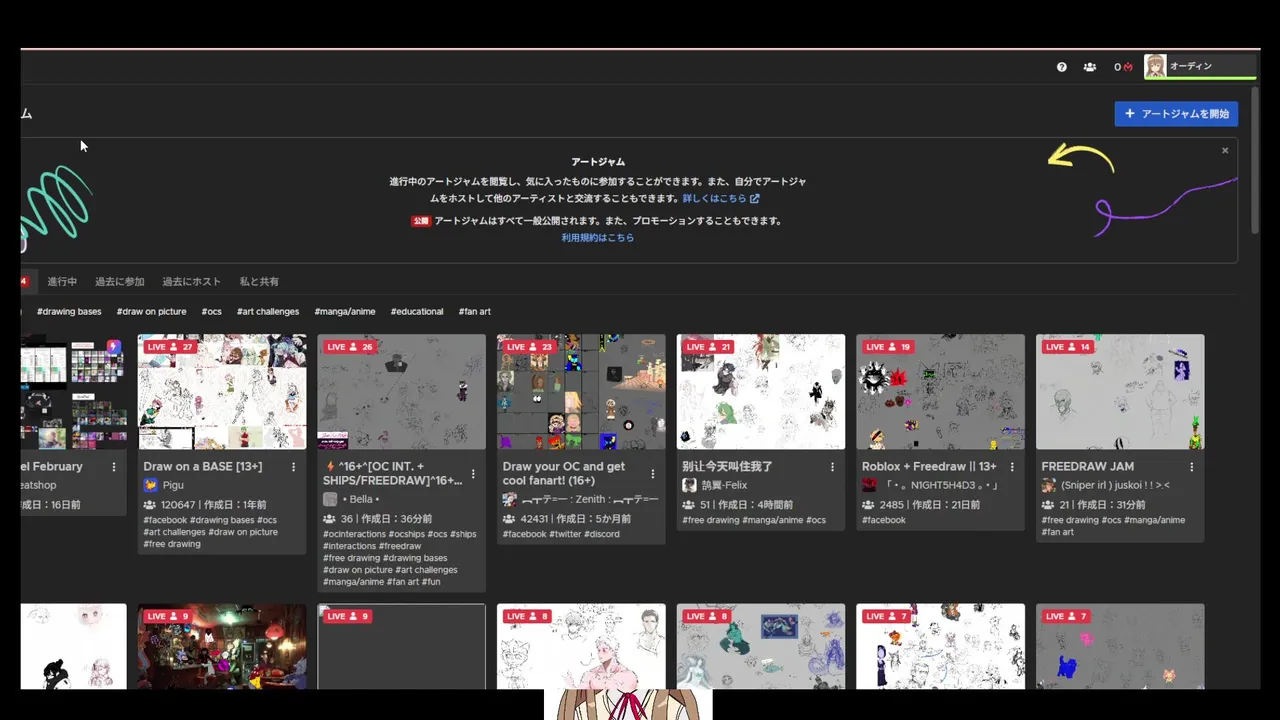Screen dimensions: 1280x720
Task: Filter by #fan art tag in filter row
Action: [475, 312]
